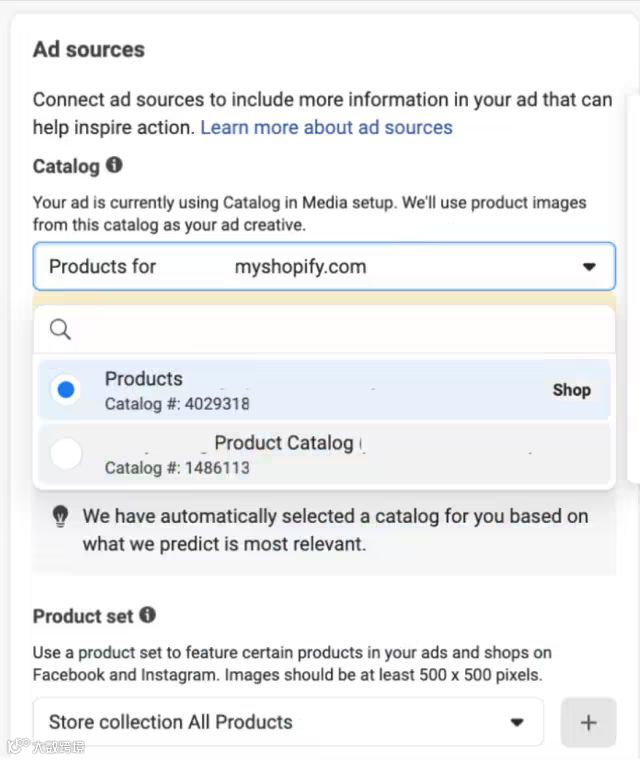Click the watermark logo in bottom-left corner
640x760 pixels.
click(x=16, y=746)
